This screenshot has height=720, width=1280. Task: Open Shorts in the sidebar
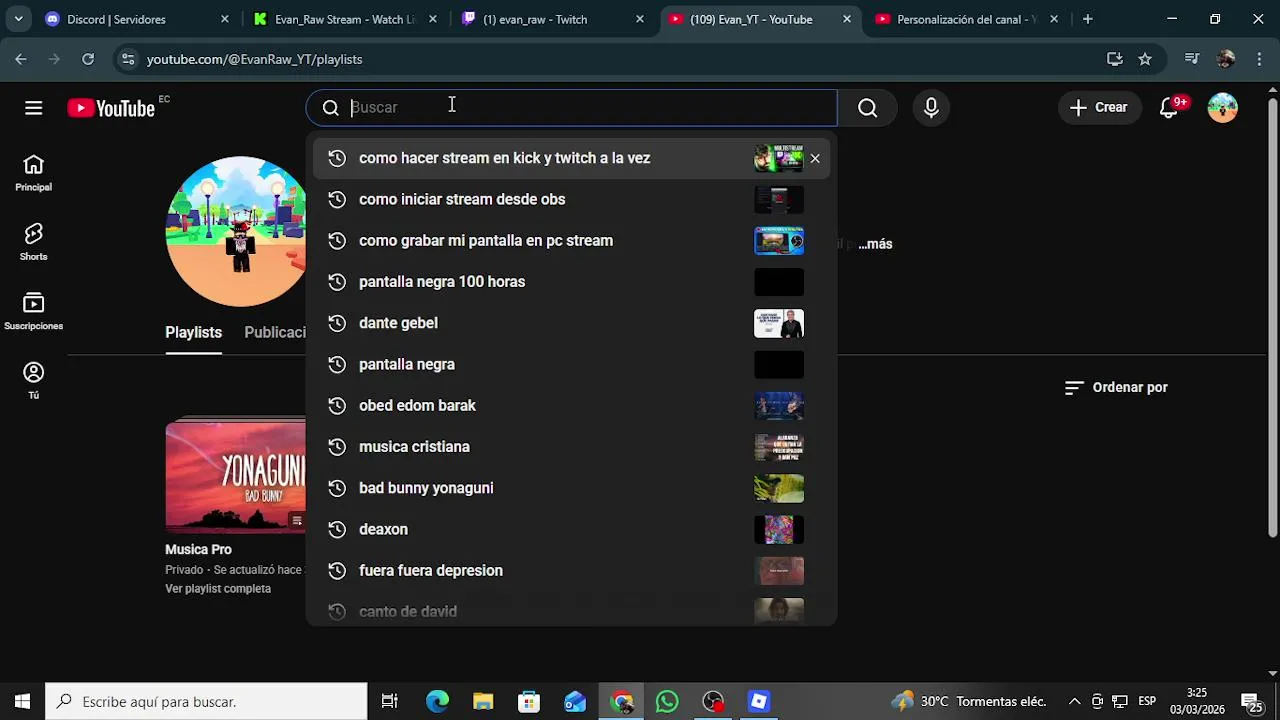(33, 242)
